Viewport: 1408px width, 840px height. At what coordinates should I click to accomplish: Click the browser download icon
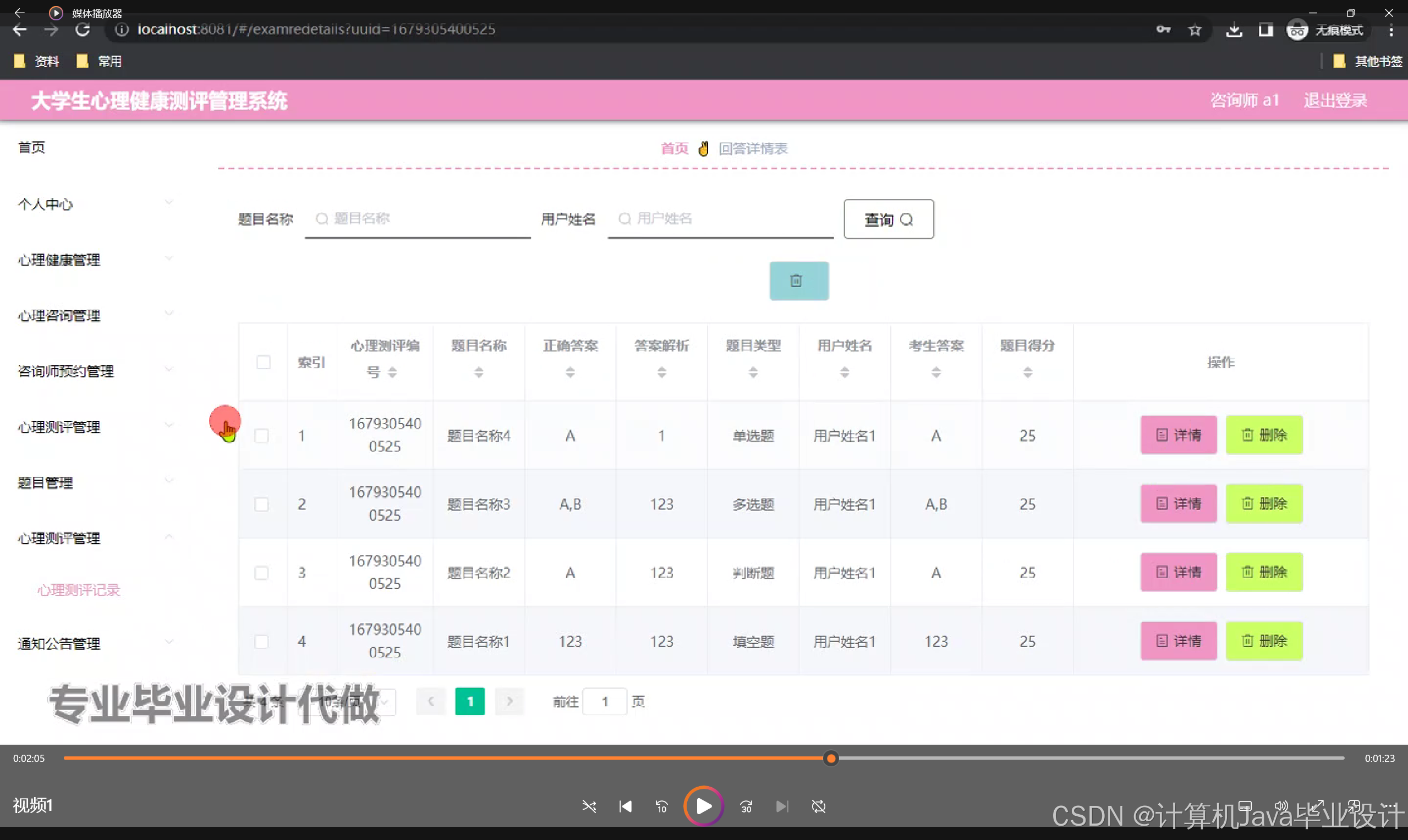click(1234, 30)
